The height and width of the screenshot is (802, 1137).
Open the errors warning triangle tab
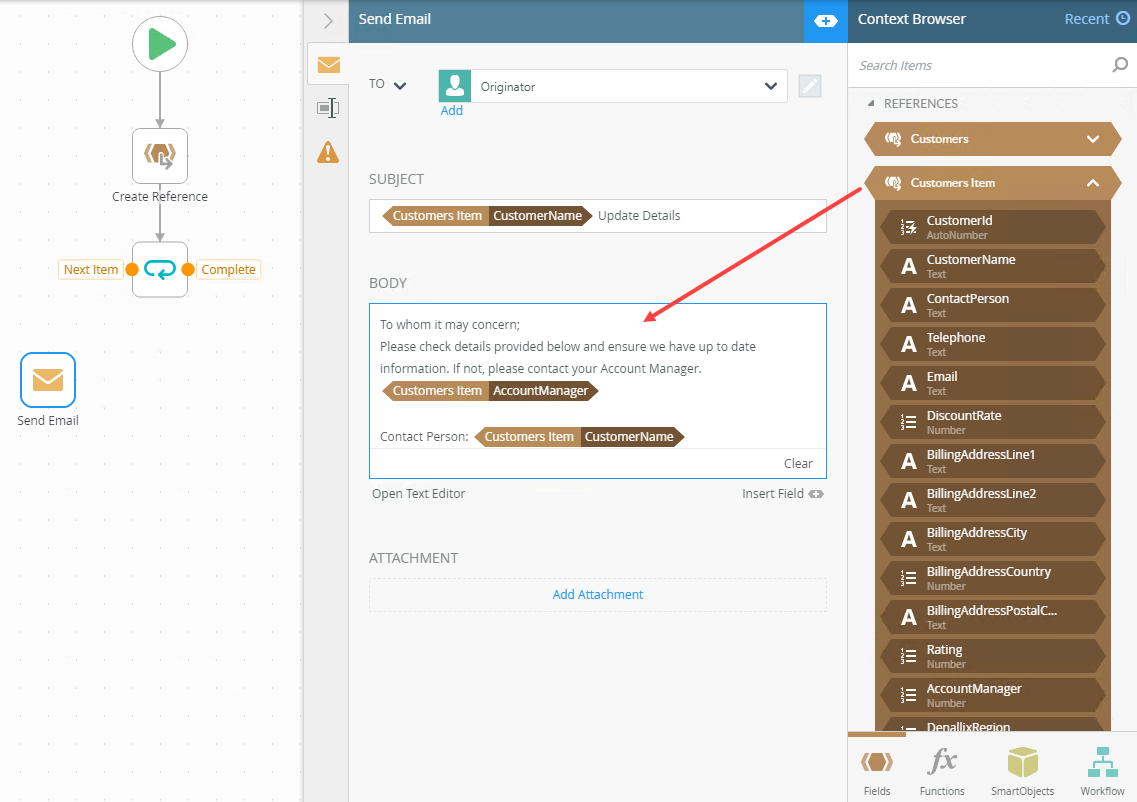click(328, 152)
